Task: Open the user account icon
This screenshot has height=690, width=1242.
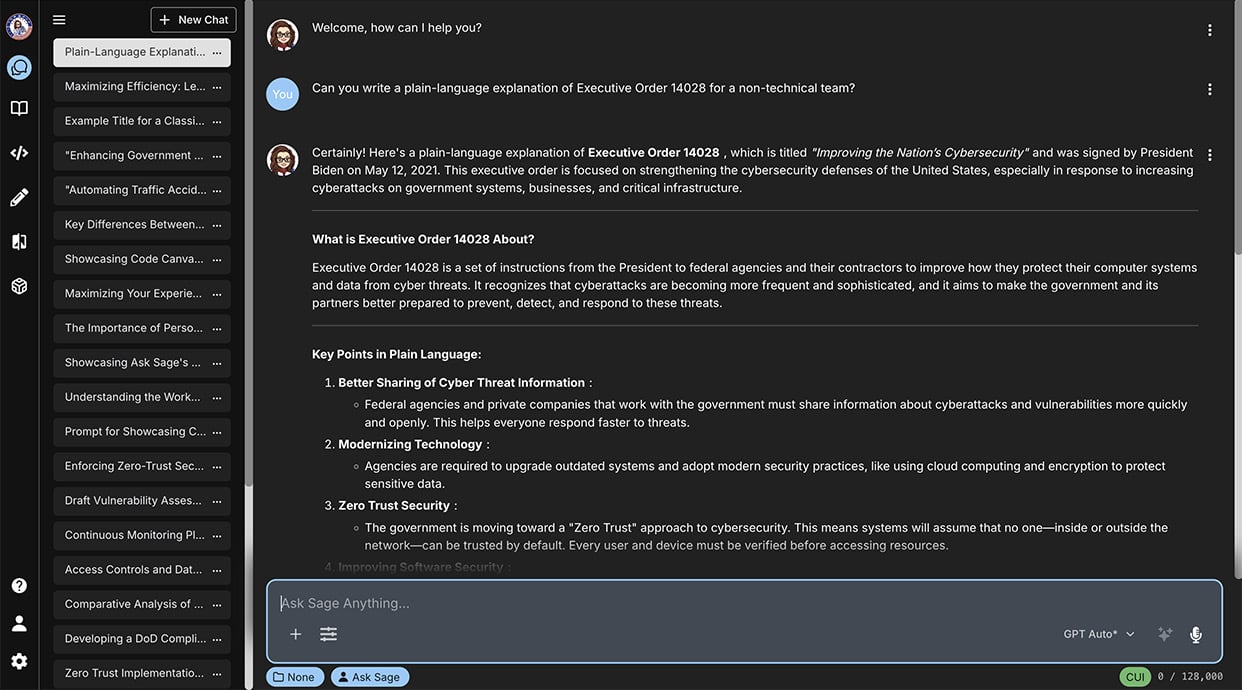Action: click(19, 623)
